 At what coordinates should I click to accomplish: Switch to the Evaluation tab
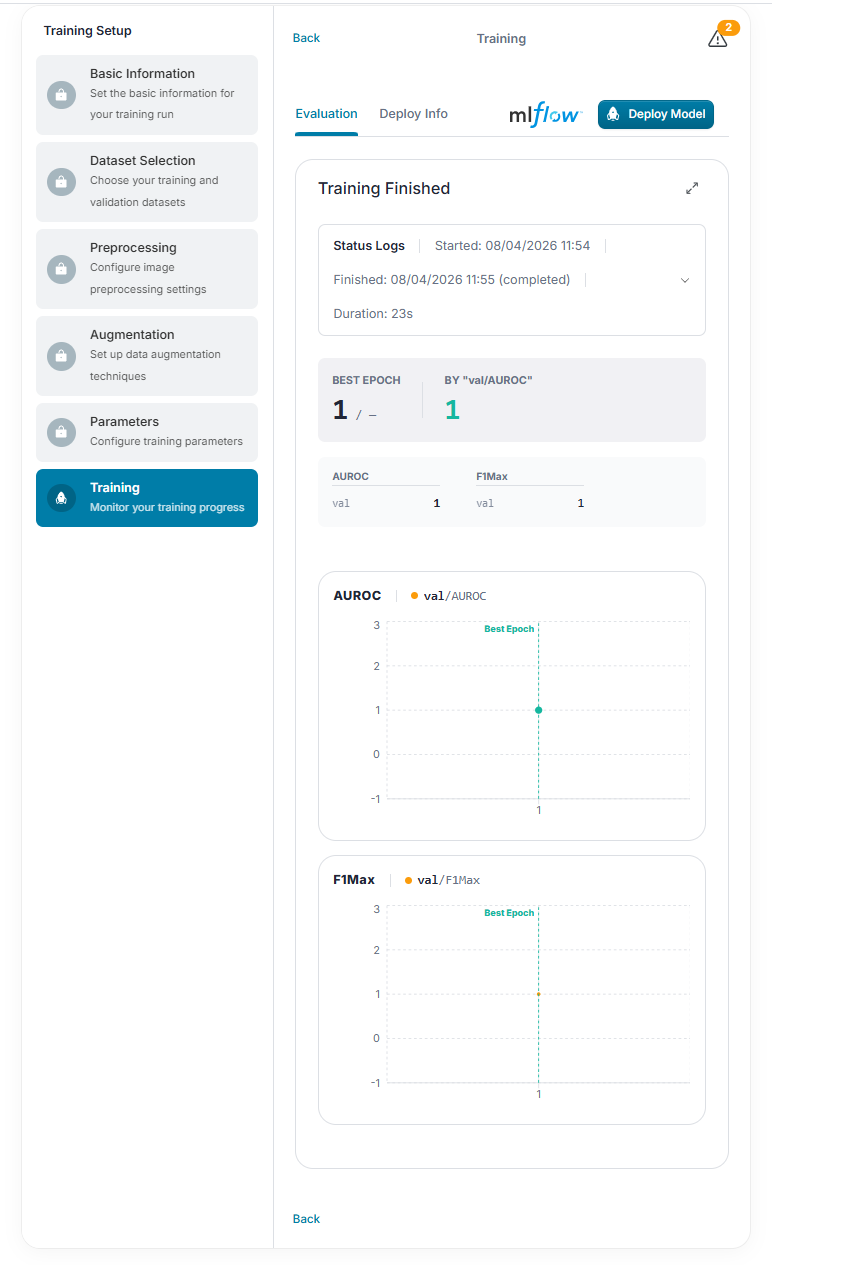pyautogui.click(x=326, y=114)
